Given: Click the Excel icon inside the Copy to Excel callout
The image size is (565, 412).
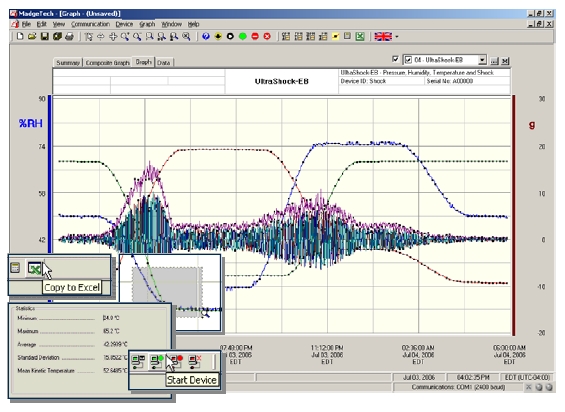Looking at the screenshot, I should click(35, 269).
